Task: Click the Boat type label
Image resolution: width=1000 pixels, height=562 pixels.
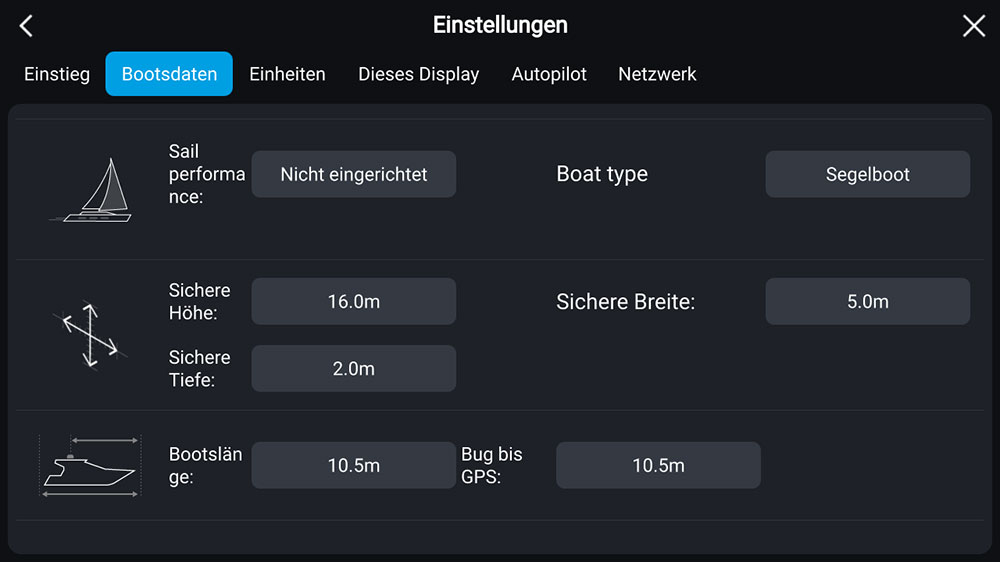Action: (x=602, y=174)
